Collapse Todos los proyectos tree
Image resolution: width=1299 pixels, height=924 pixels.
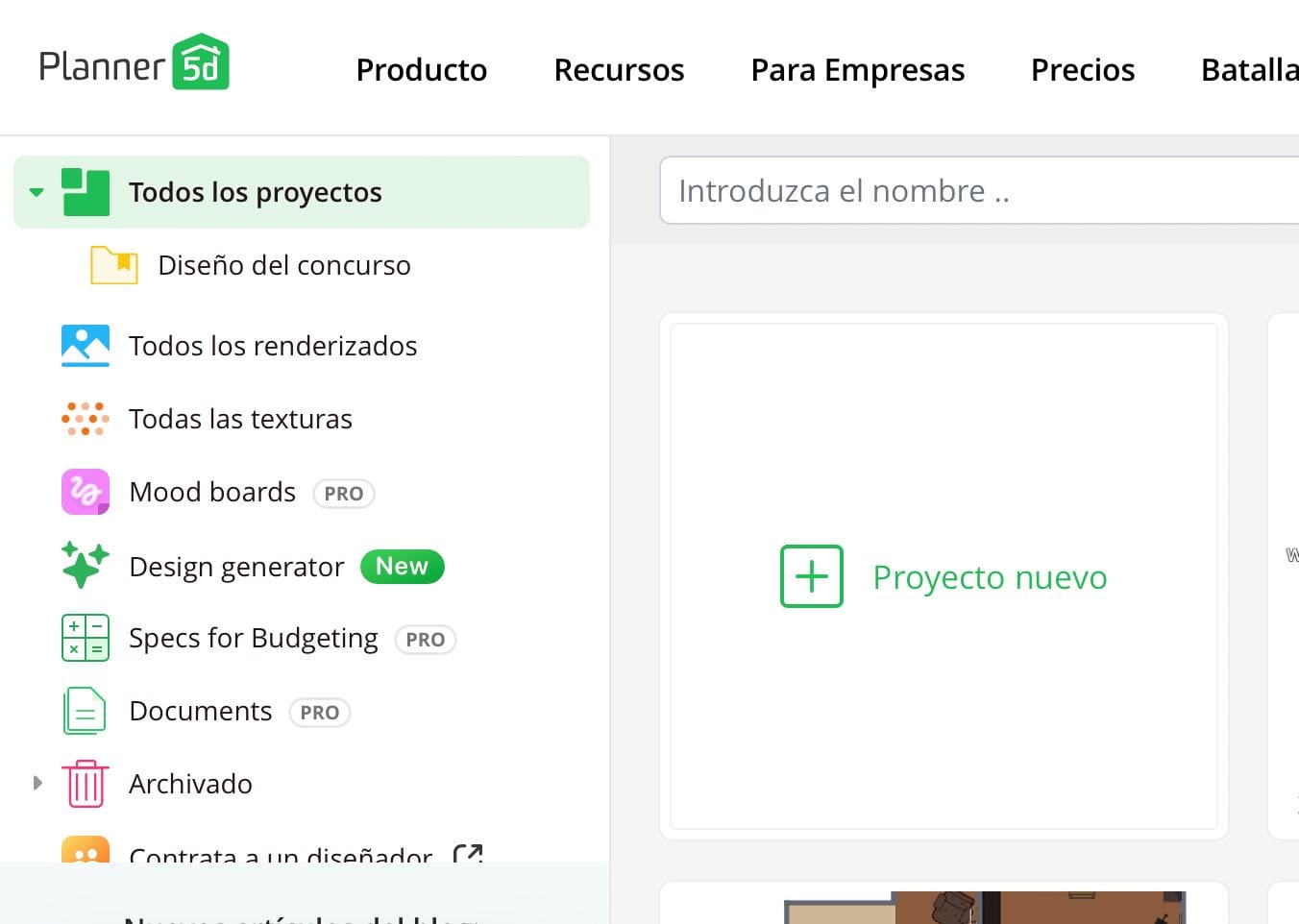(37, 191)
